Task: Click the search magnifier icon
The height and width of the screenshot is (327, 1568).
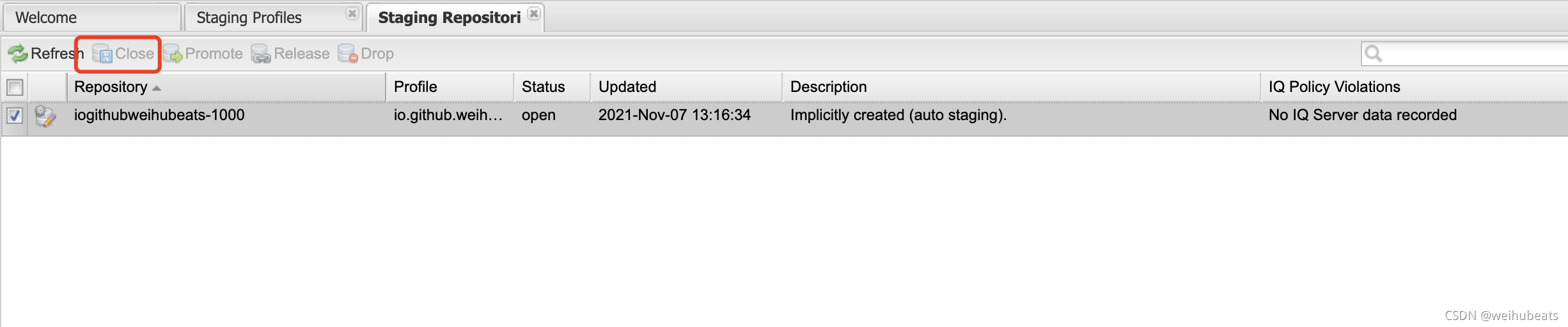Action: click(x=1373, y=54)
